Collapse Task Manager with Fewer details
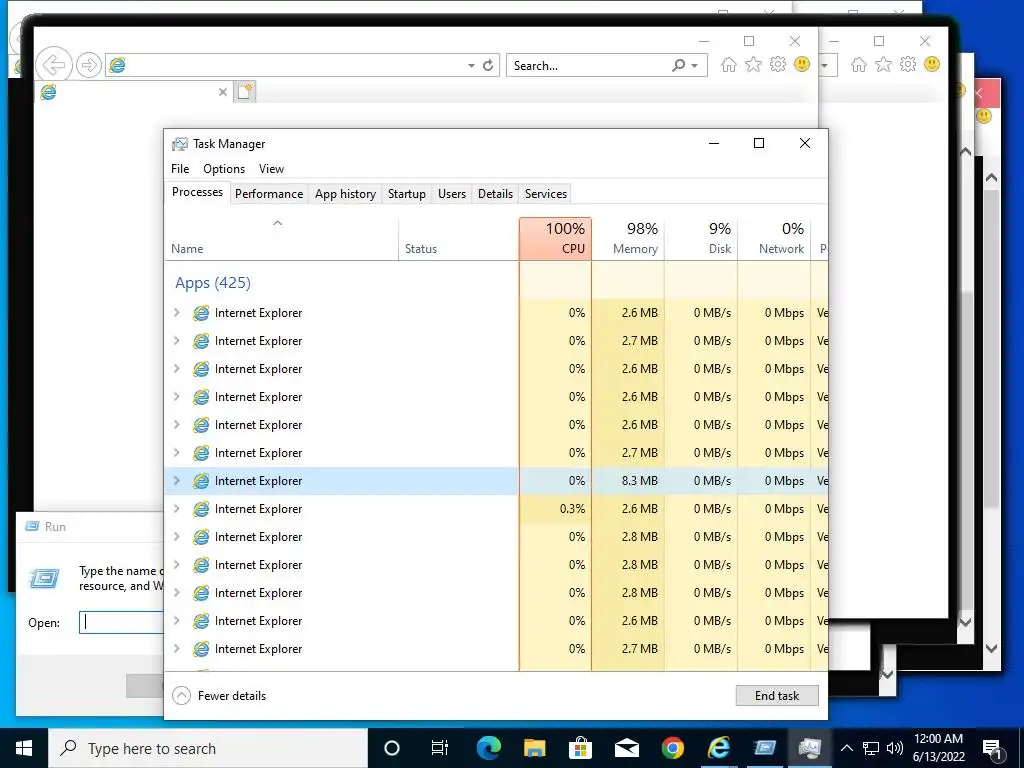1024x768 pixels. (219, 696)
